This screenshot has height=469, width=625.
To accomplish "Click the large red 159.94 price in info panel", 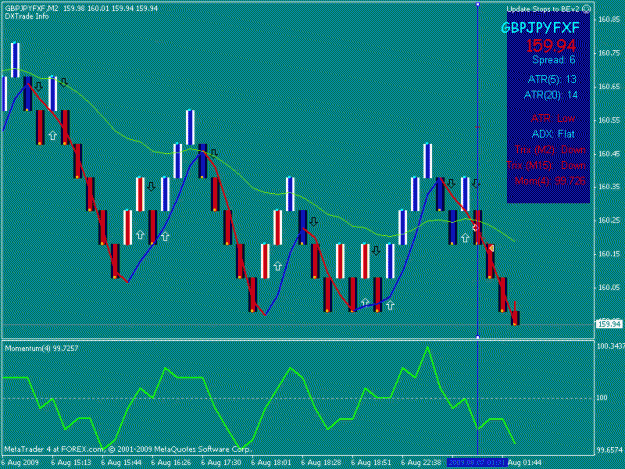I will click(x=551, y=46).
